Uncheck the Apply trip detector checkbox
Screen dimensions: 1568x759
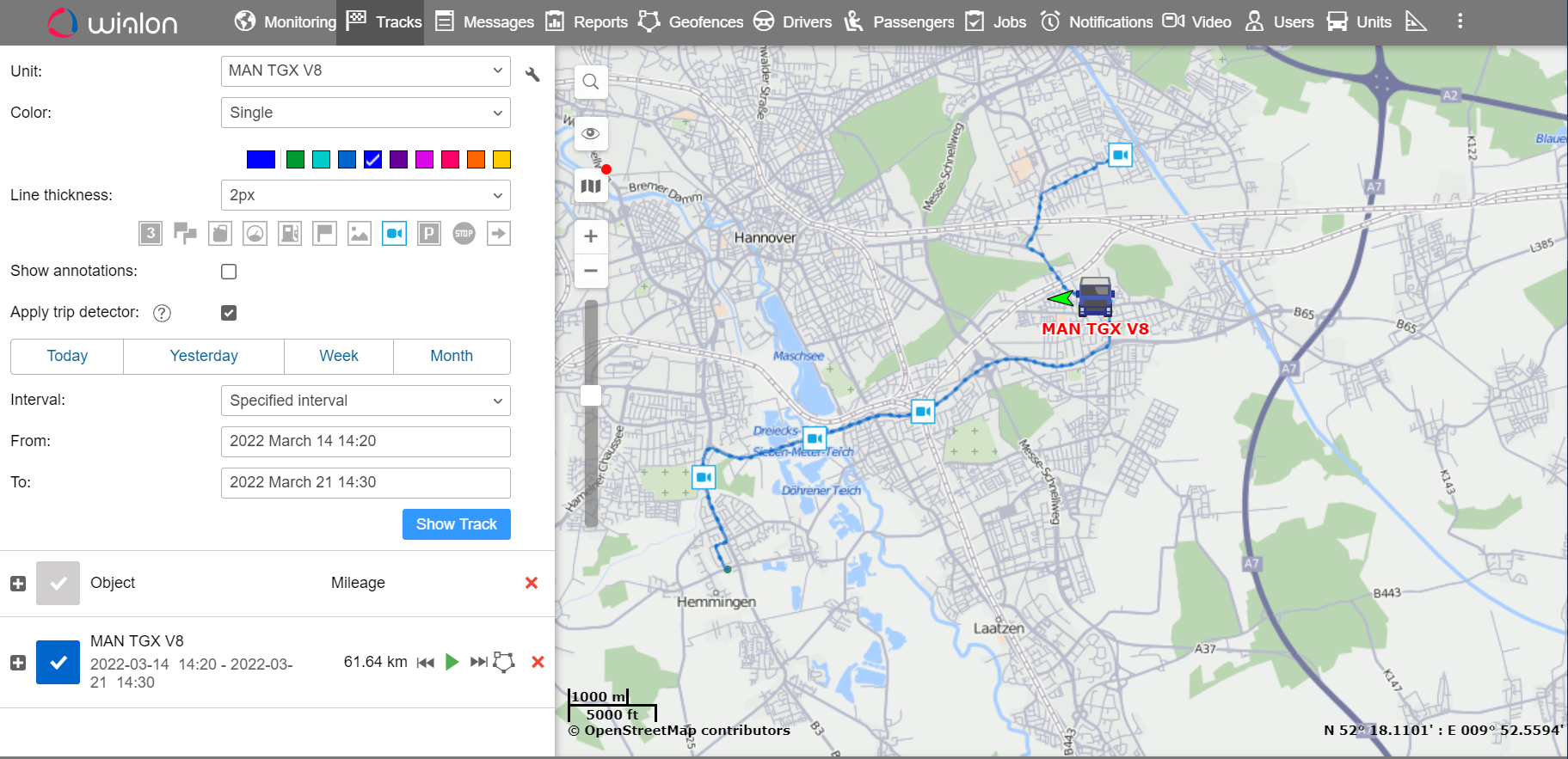pos(229,313)
